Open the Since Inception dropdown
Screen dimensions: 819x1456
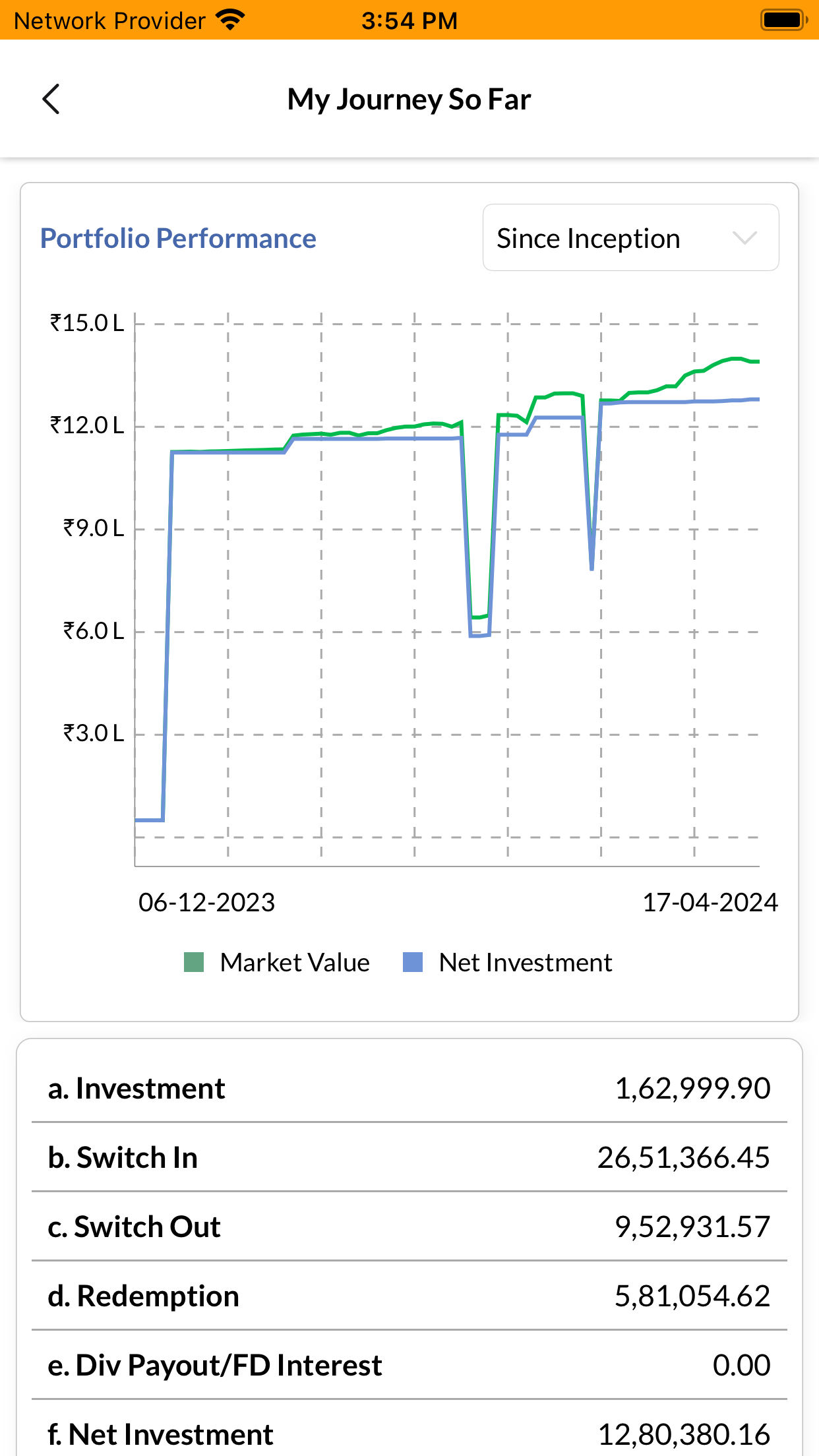(x=630, y=237)
